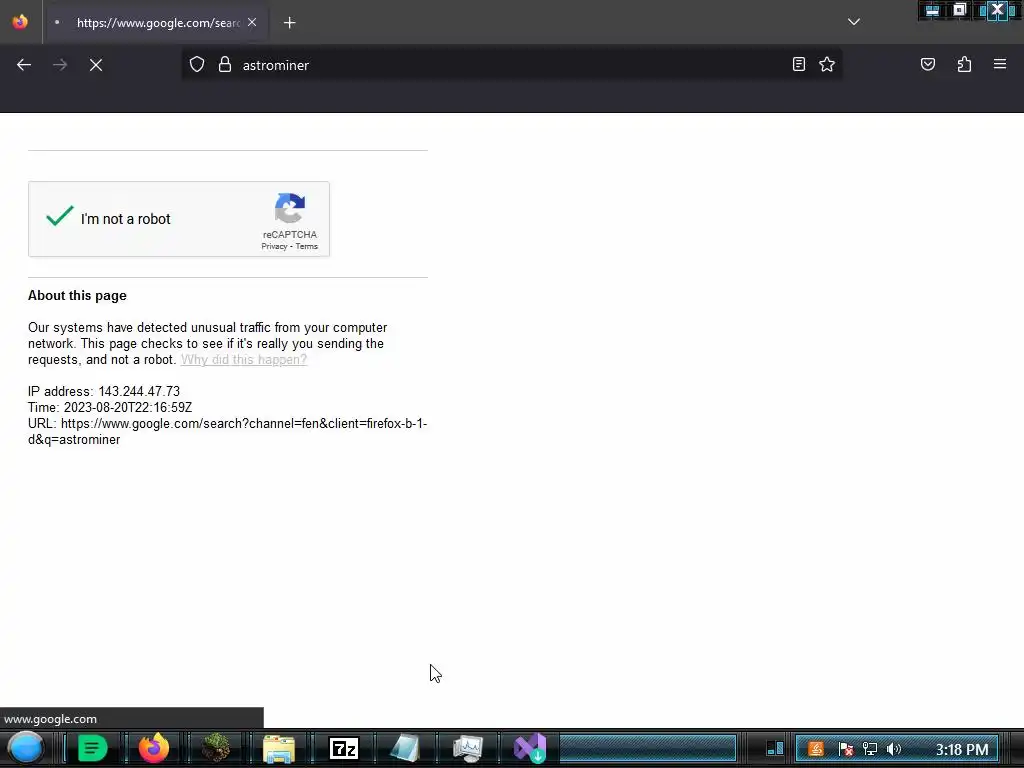Click the About this page heading
The height and width of the screenshot is (768, 1024).
point(77,295)
